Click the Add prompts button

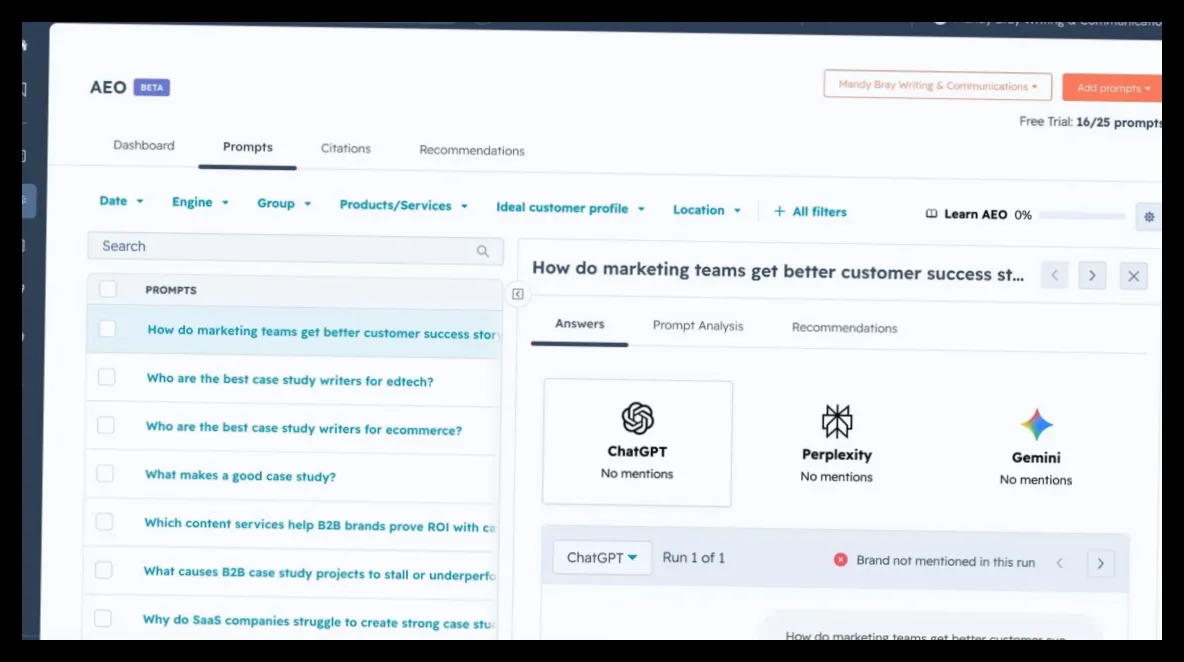1112,88
